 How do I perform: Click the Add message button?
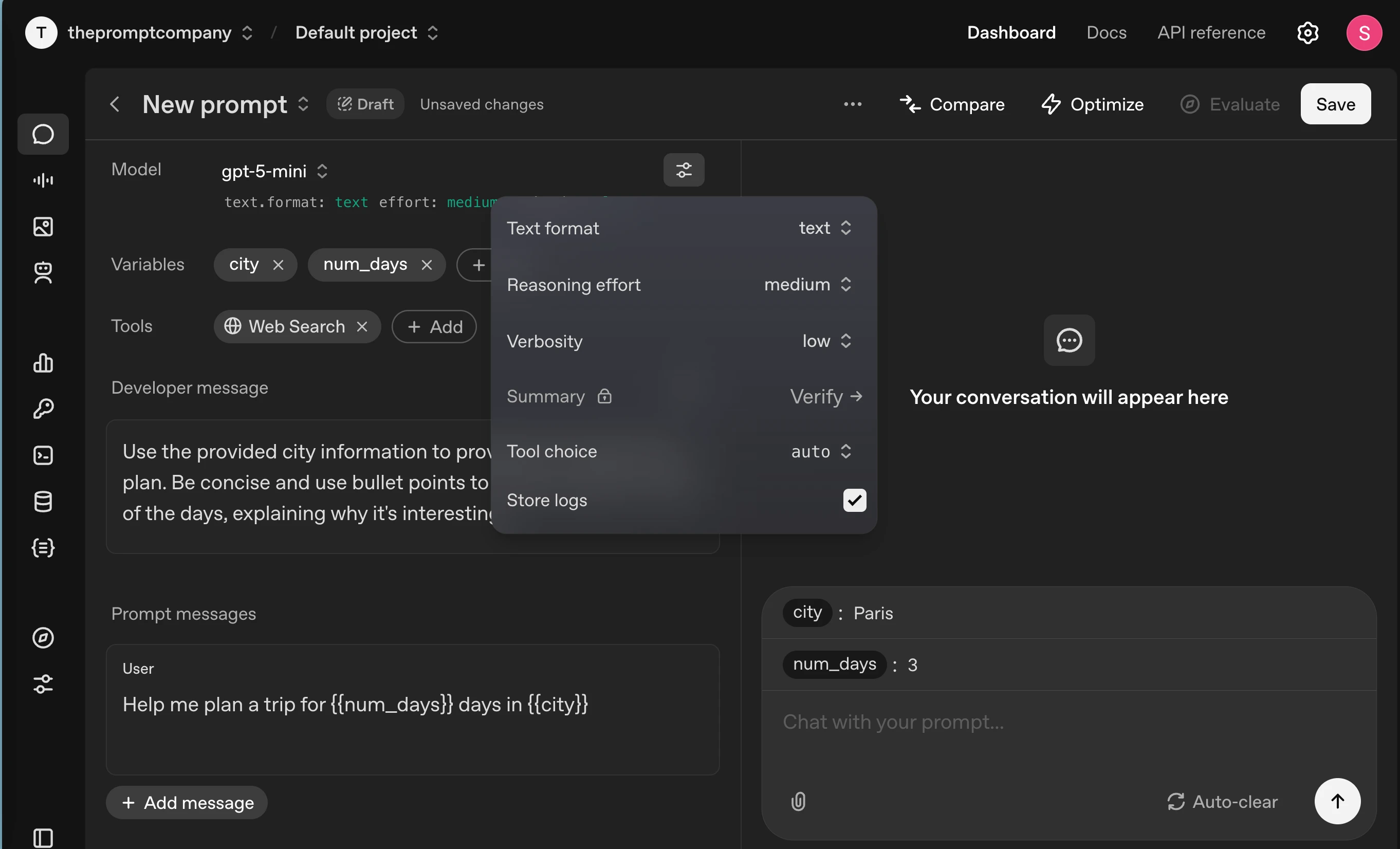(187, 802)
